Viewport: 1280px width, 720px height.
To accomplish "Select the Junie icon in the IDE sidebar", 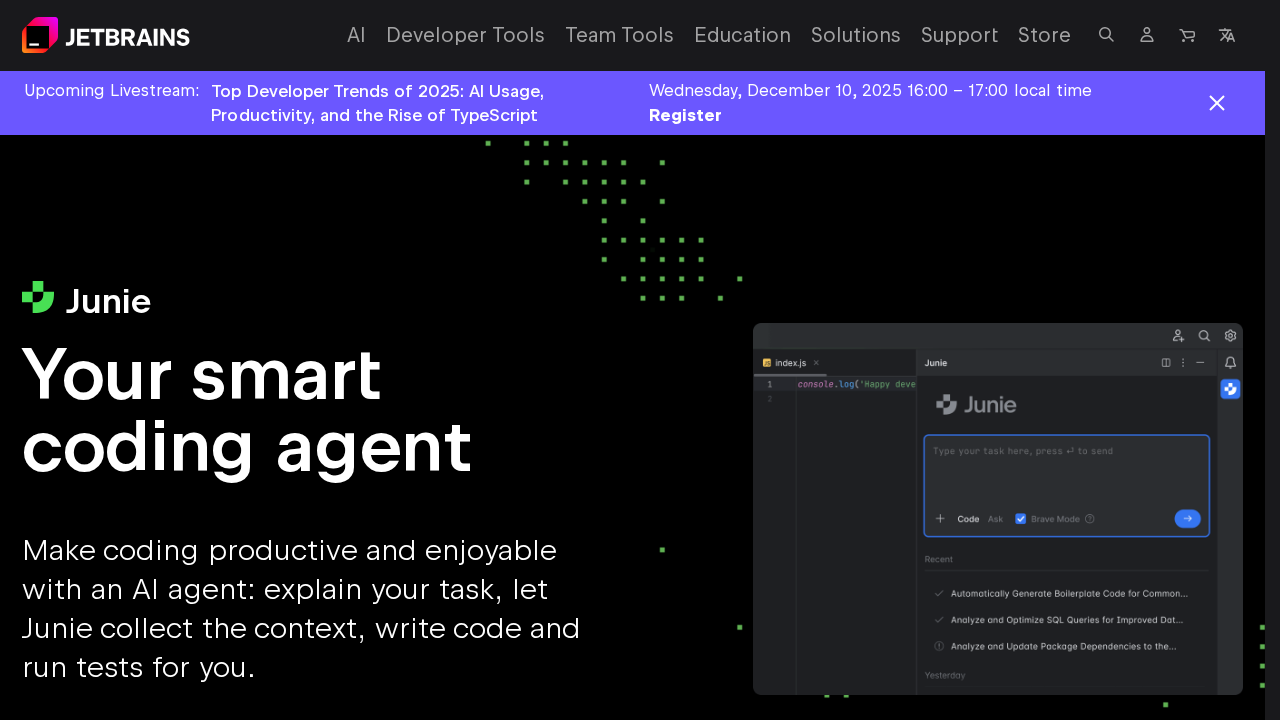I will [1230, 389].
